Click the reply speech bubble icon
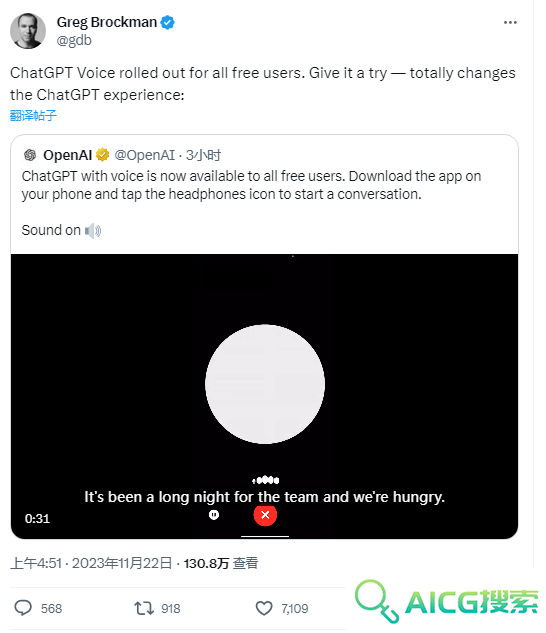Screen dimensions: 546x633 (x=23, y=608)
